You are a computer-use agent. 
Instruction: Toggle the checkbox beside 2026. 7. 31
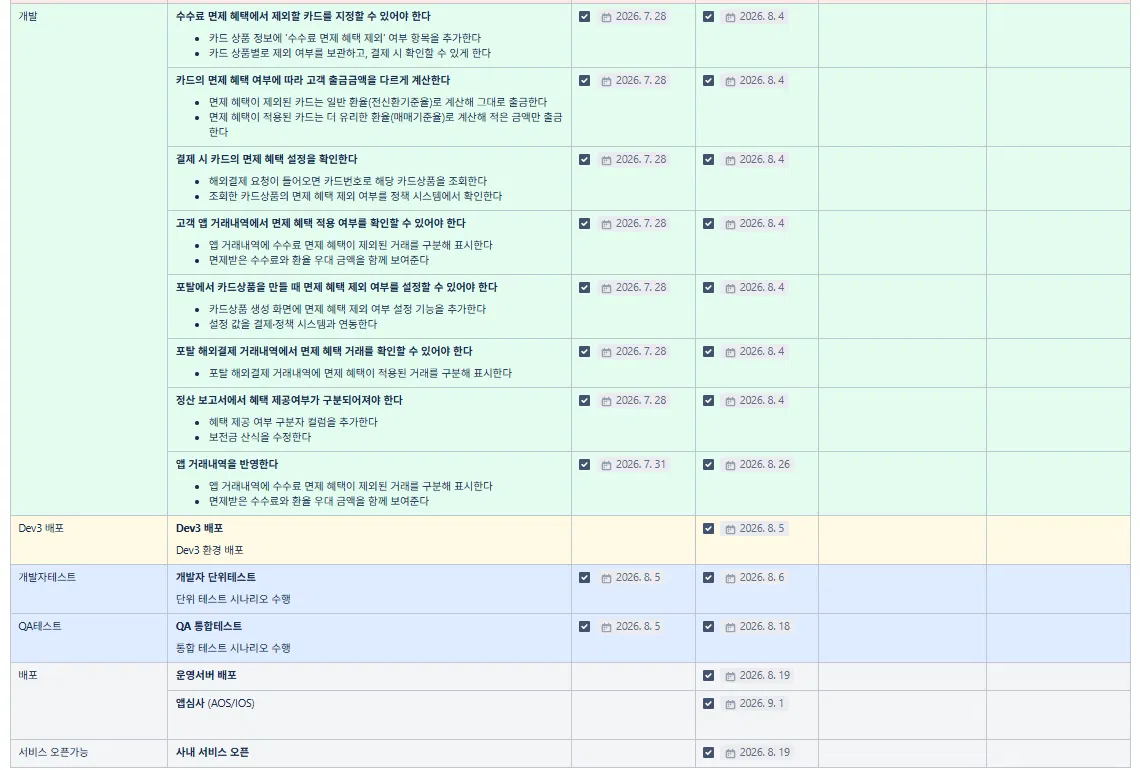[585, 465]
